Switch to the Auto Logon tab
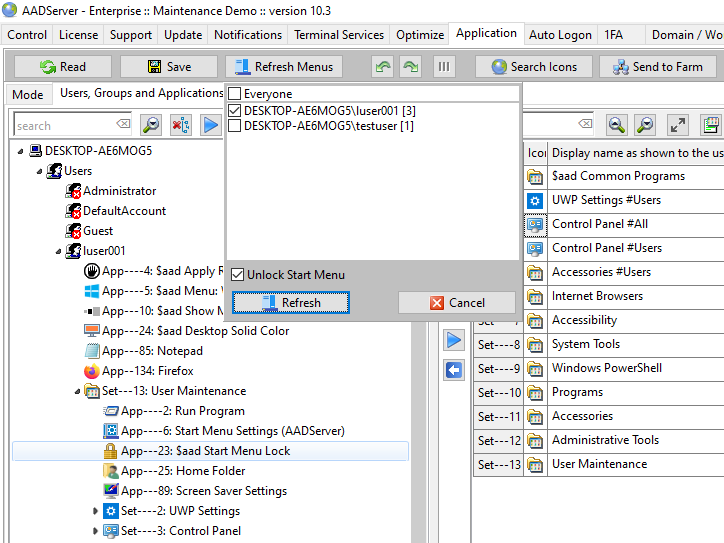 [x=559, y=35]
